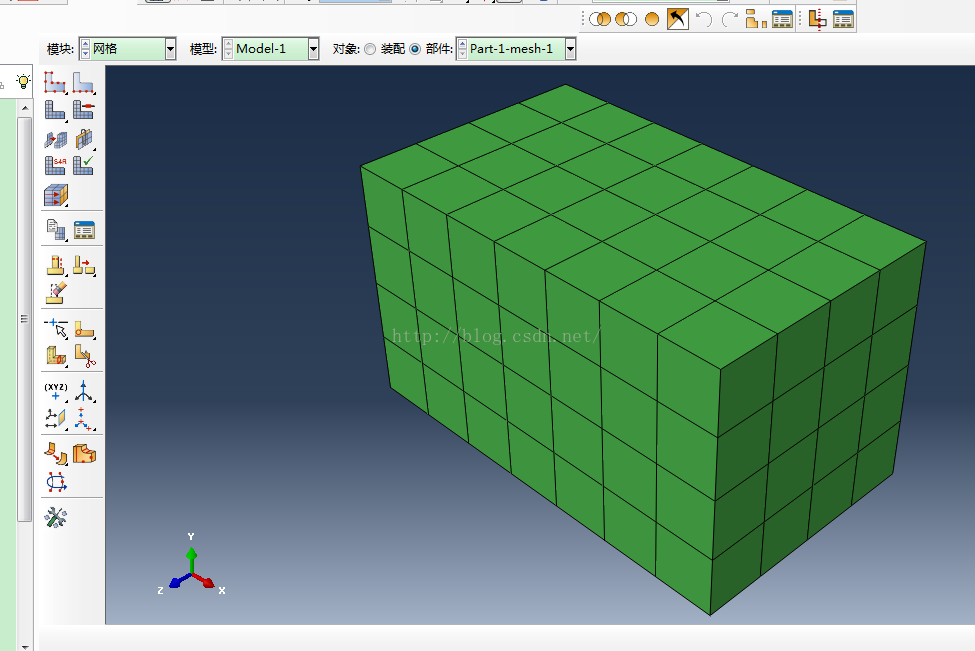The height and width of the screenshot is (651, 975).
Task: Expand the Model-1 model dropdown
Action: tap(313, 49)
